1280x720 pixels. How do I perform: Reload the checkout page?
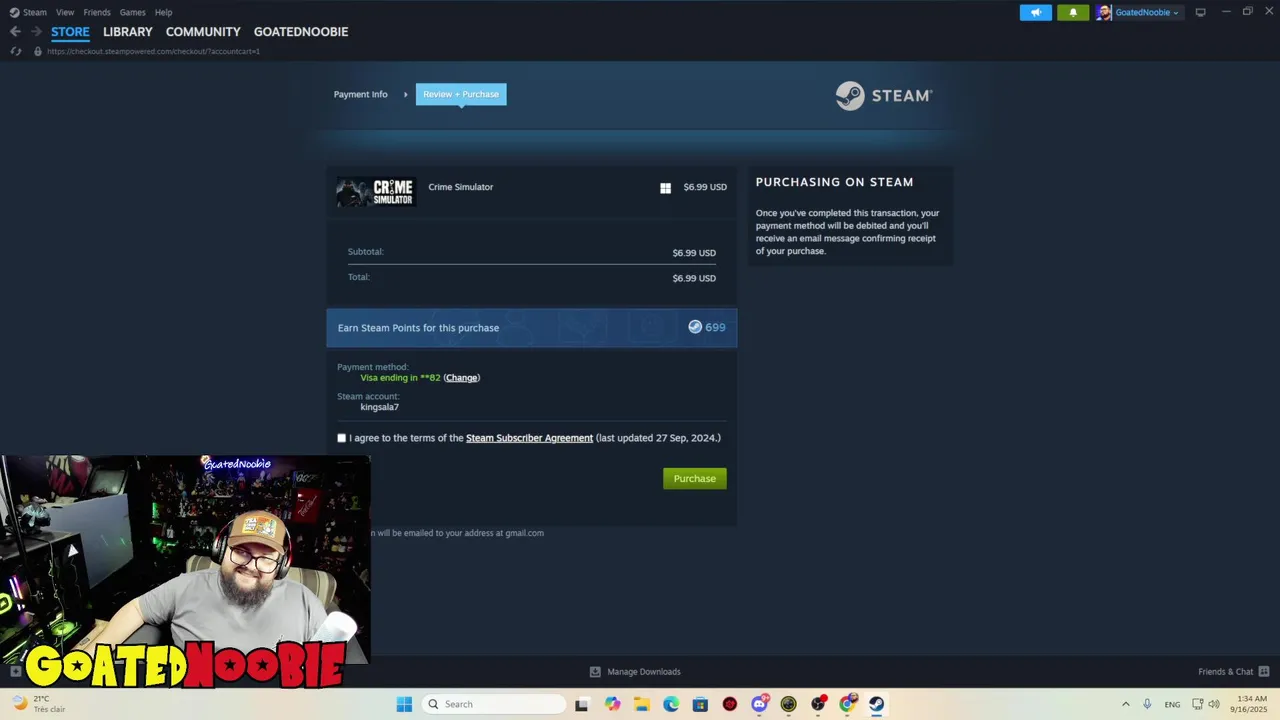pyautogui.click(x=15, y=51)
